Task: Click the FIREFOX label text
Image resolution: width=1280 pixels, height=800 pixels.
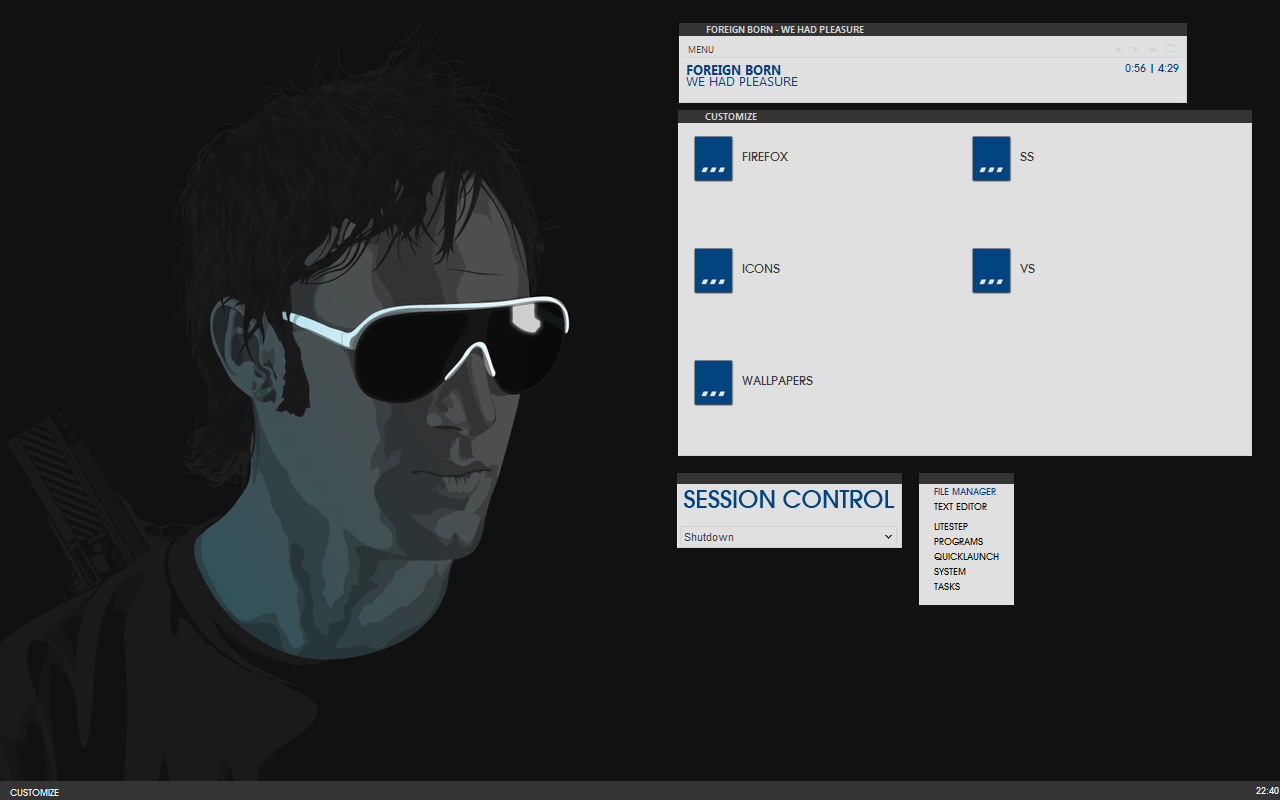Action: (765, 157)
